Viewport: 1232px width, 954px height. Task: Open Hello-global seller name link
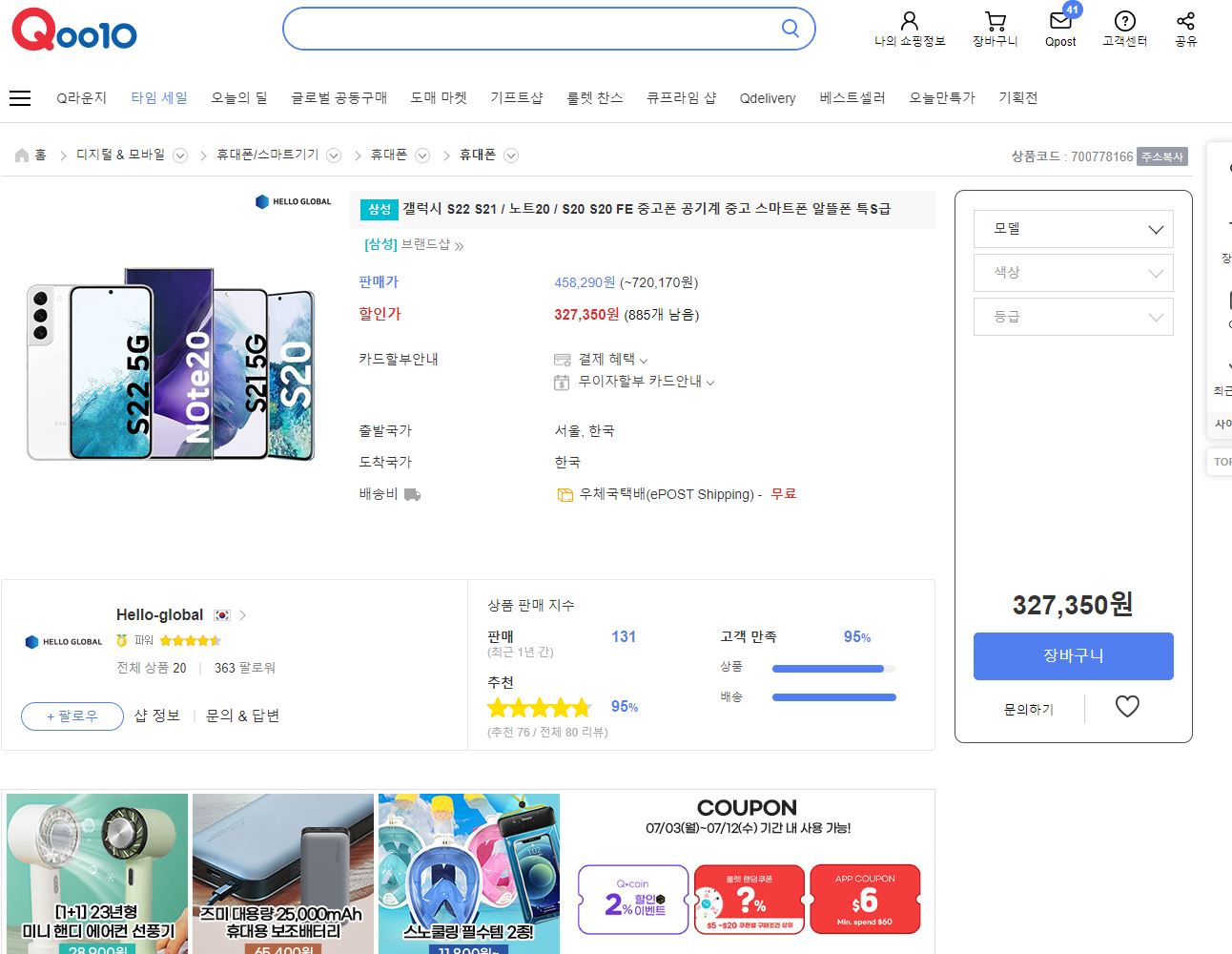click(x=159, y=615)
